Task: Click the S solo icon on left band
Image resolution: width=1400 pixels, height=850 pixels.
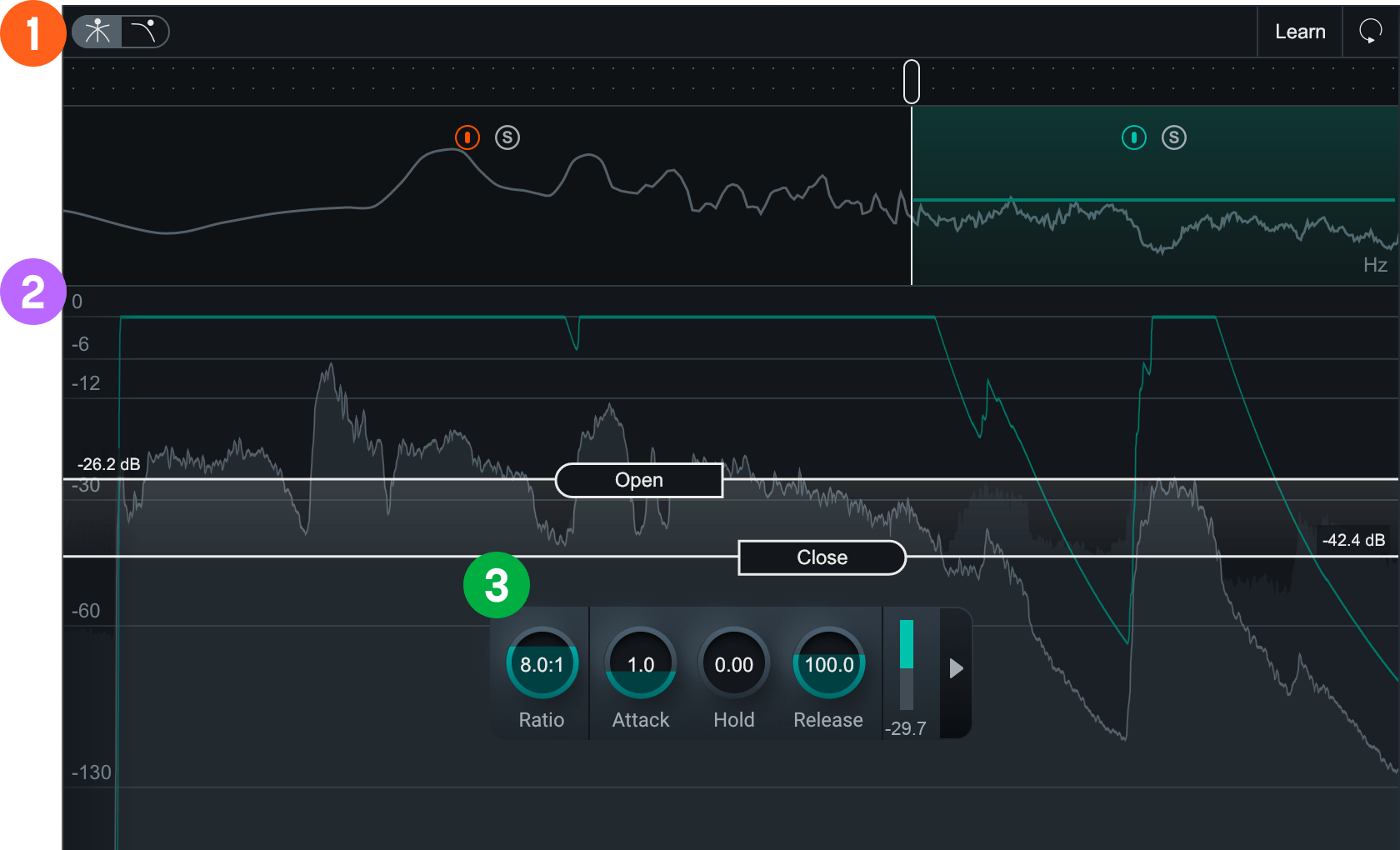Action: [x=507, y=137]
